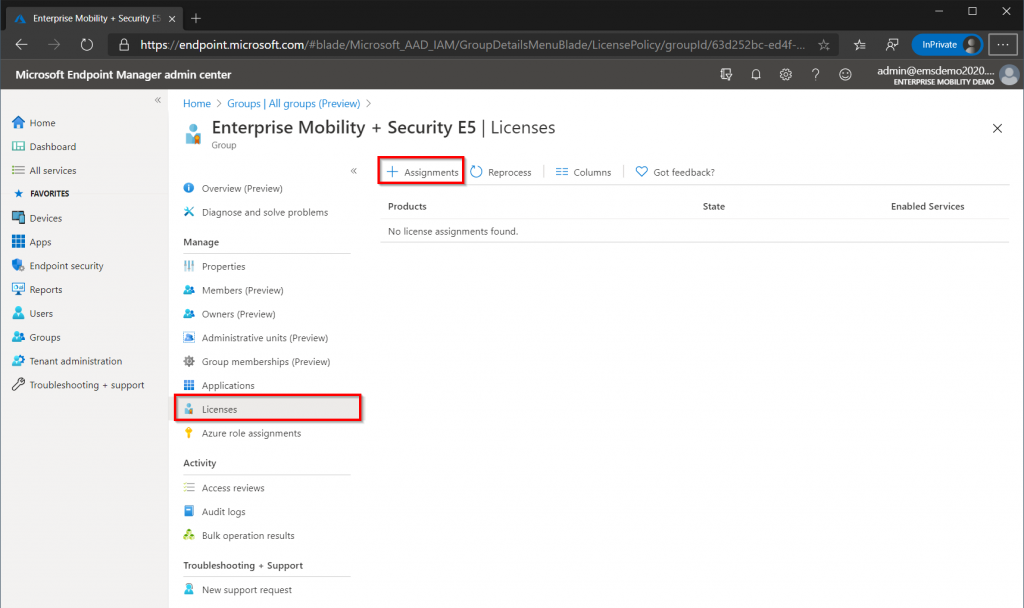This screenshot has height=608, width=1024.
Task: Open Diagnose and solve problems
Action: (x=255, y=212)
